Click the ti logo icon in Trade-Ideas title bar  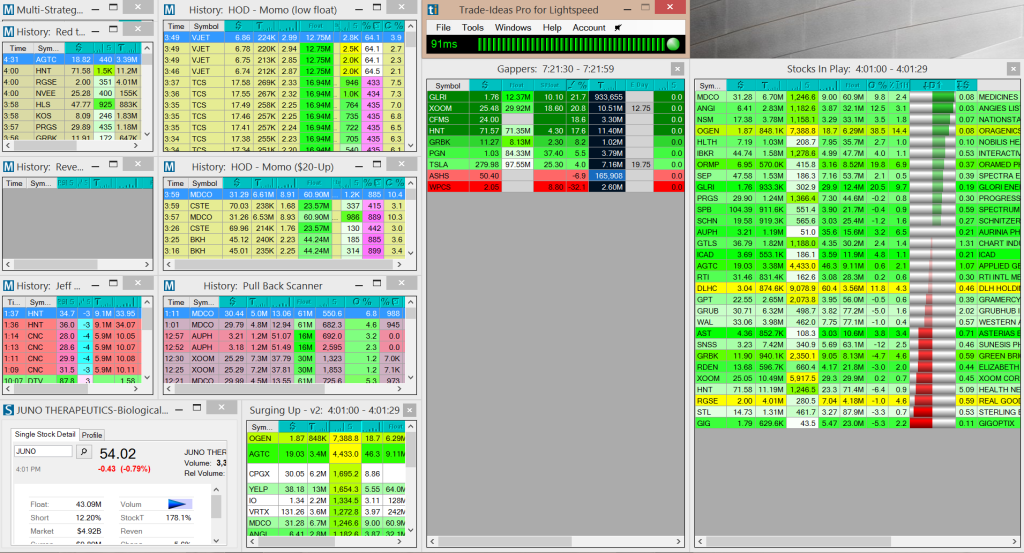433,10
